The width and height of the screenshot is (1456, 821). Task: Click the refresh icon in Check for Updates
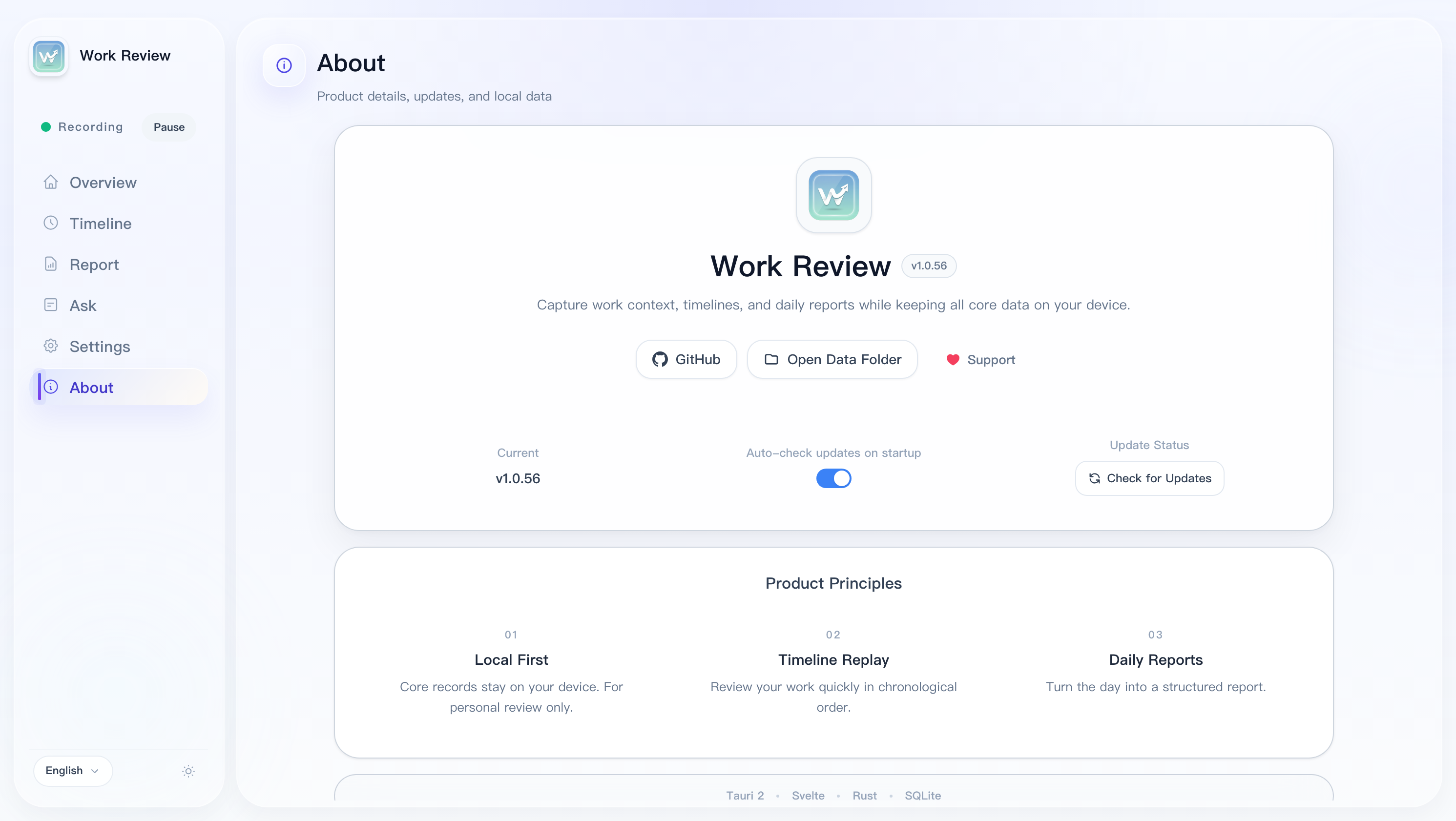[1094, 478]
